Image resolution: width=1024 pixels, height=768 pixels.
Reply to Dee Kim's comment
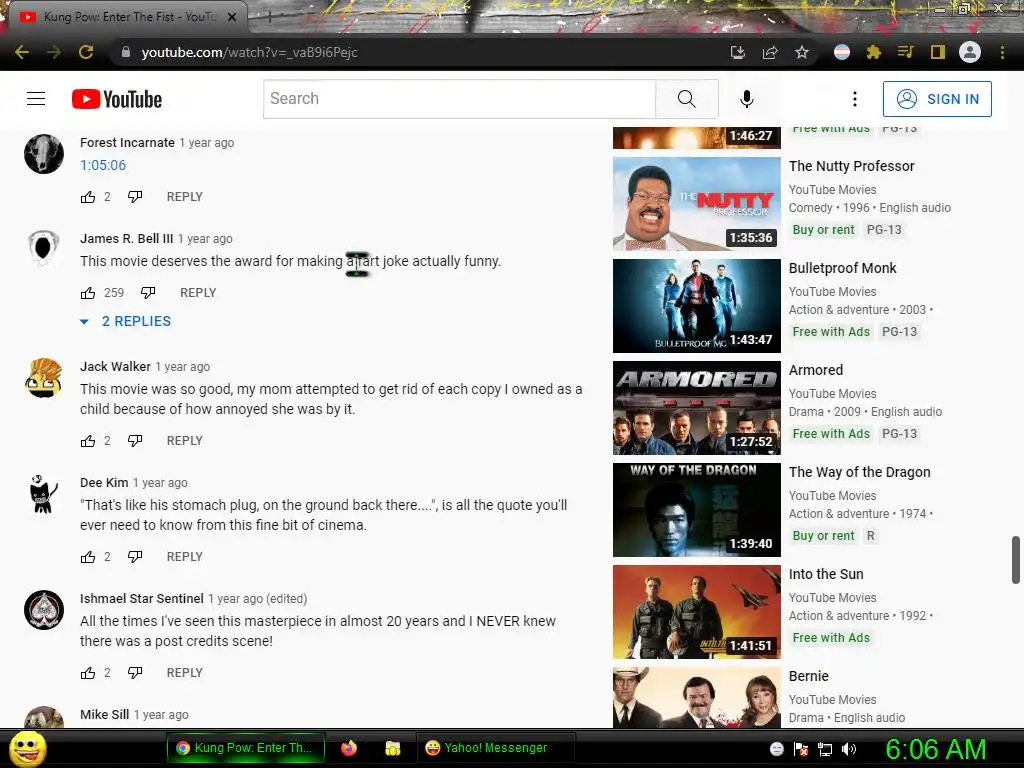pyautogui.click(x=185, y=557)
